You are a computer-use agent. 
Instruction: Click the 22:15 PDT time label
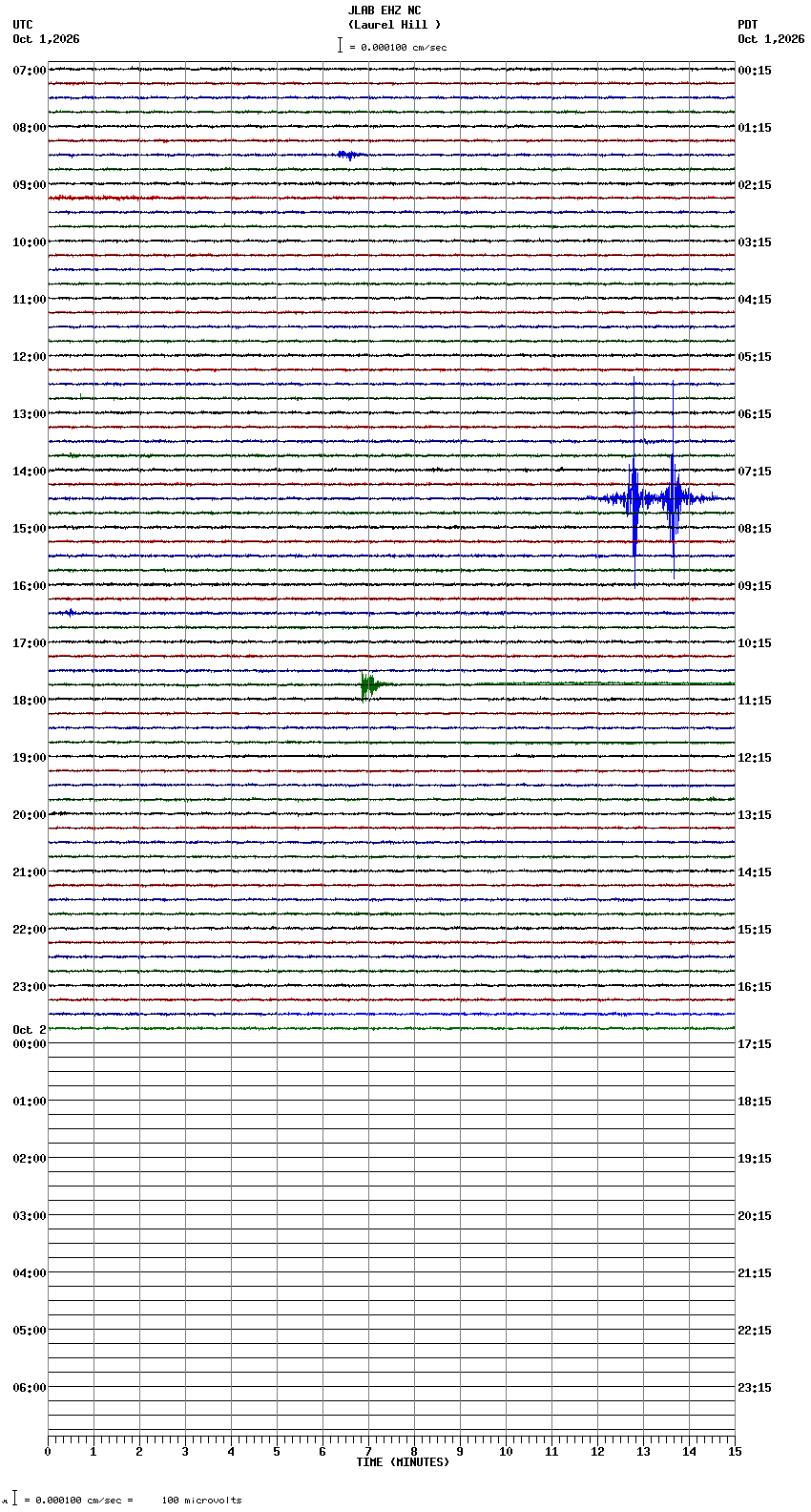click(x=755, y=1331)
